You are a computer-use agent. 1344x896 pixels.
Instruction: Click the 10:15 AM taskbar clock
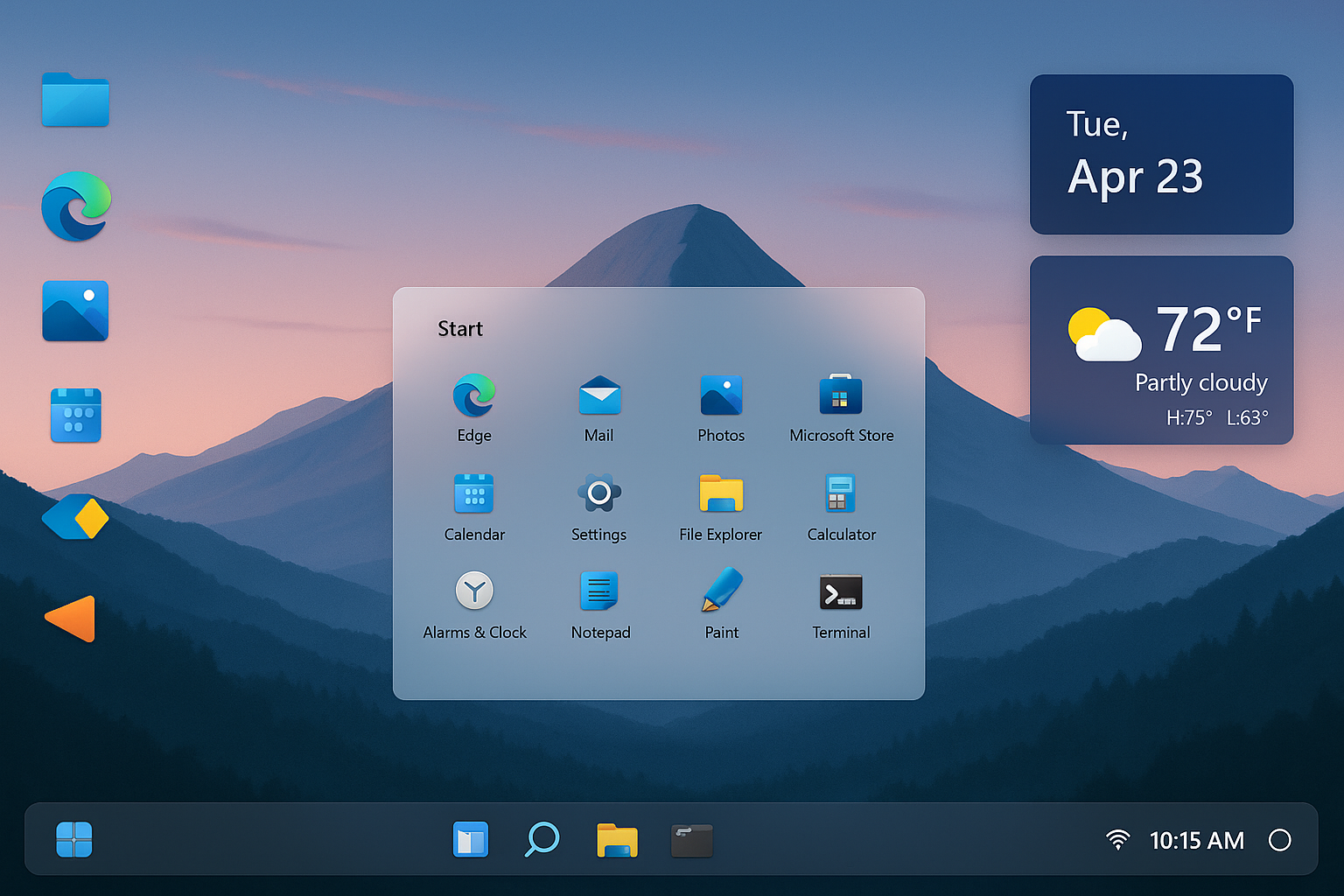(x=1196, y=841)
